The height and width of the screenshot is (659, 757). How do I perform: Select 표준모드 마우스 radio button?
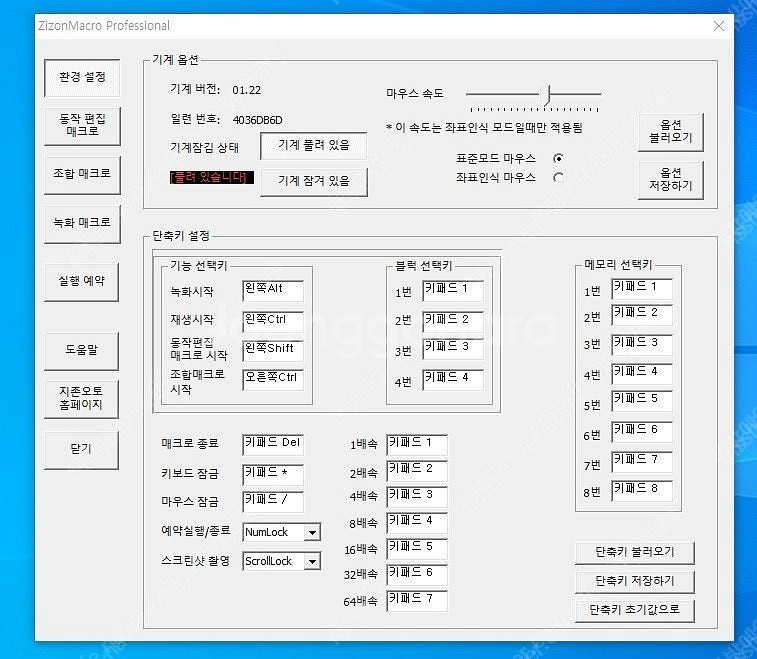(x=558, y=159)
